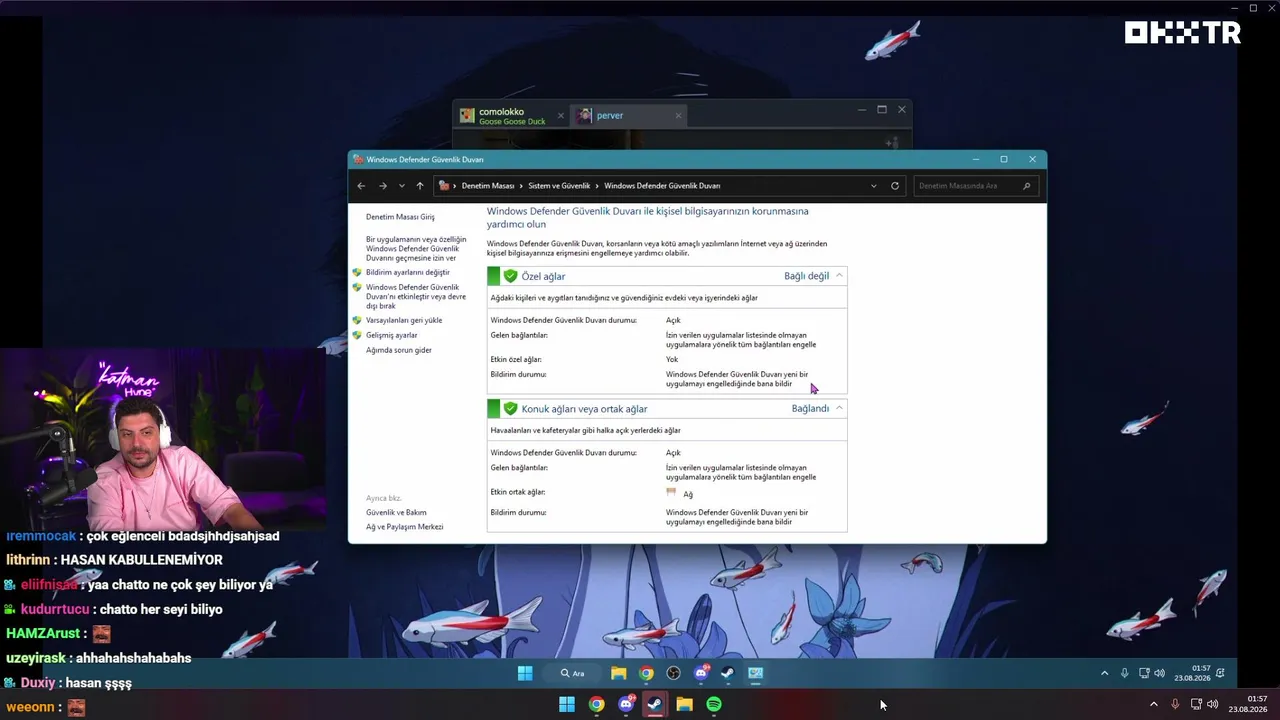The image size is (1280, 720).
Task: Maximize the Steam chat window
Action: pos(882,109)
